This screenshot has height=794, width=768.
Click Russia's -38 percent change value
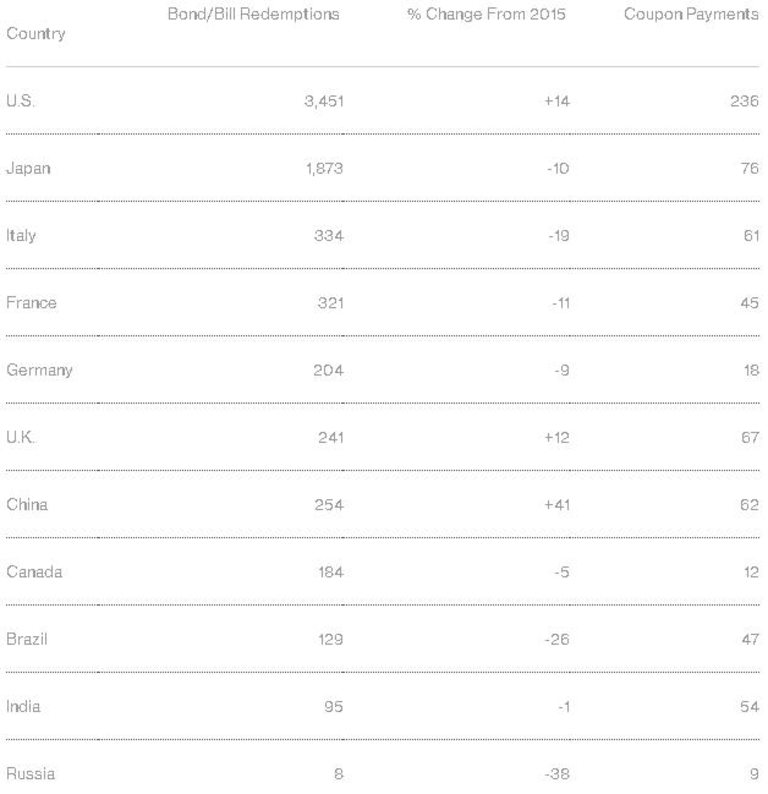coord(555,774)
